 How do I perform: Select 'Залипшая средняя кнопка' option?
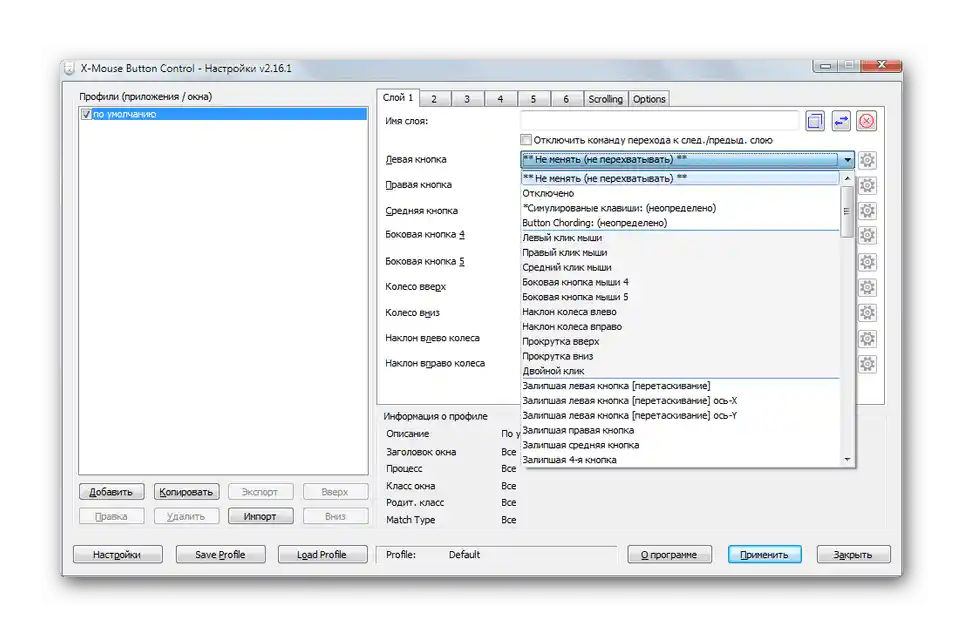(680, 445)
